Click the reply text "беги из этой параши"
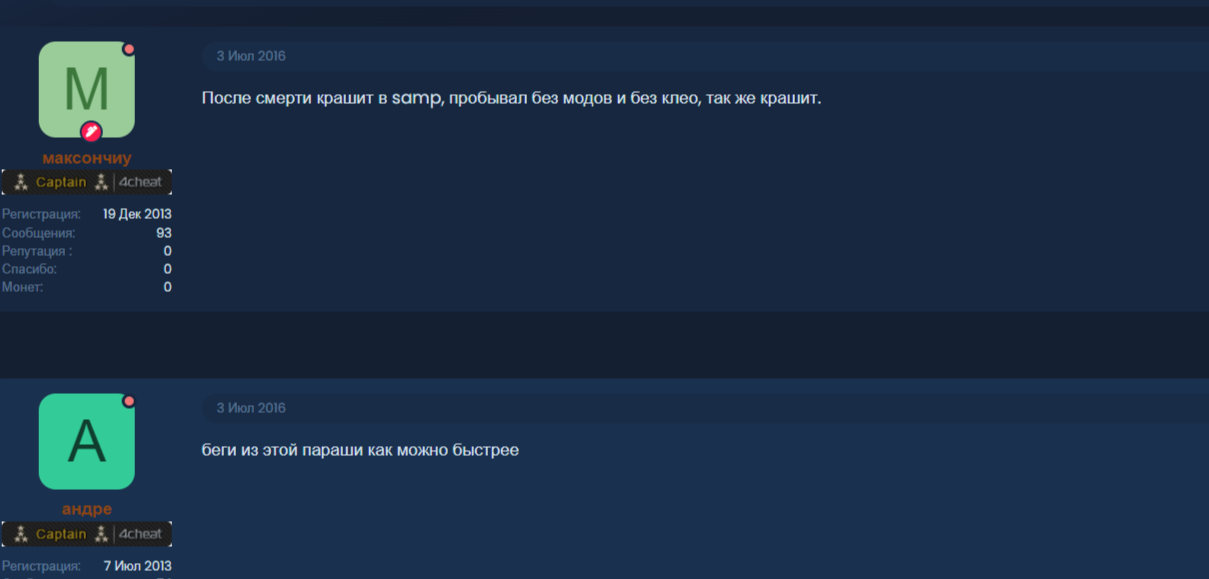The image size is (1209, 579). (360, 450)
